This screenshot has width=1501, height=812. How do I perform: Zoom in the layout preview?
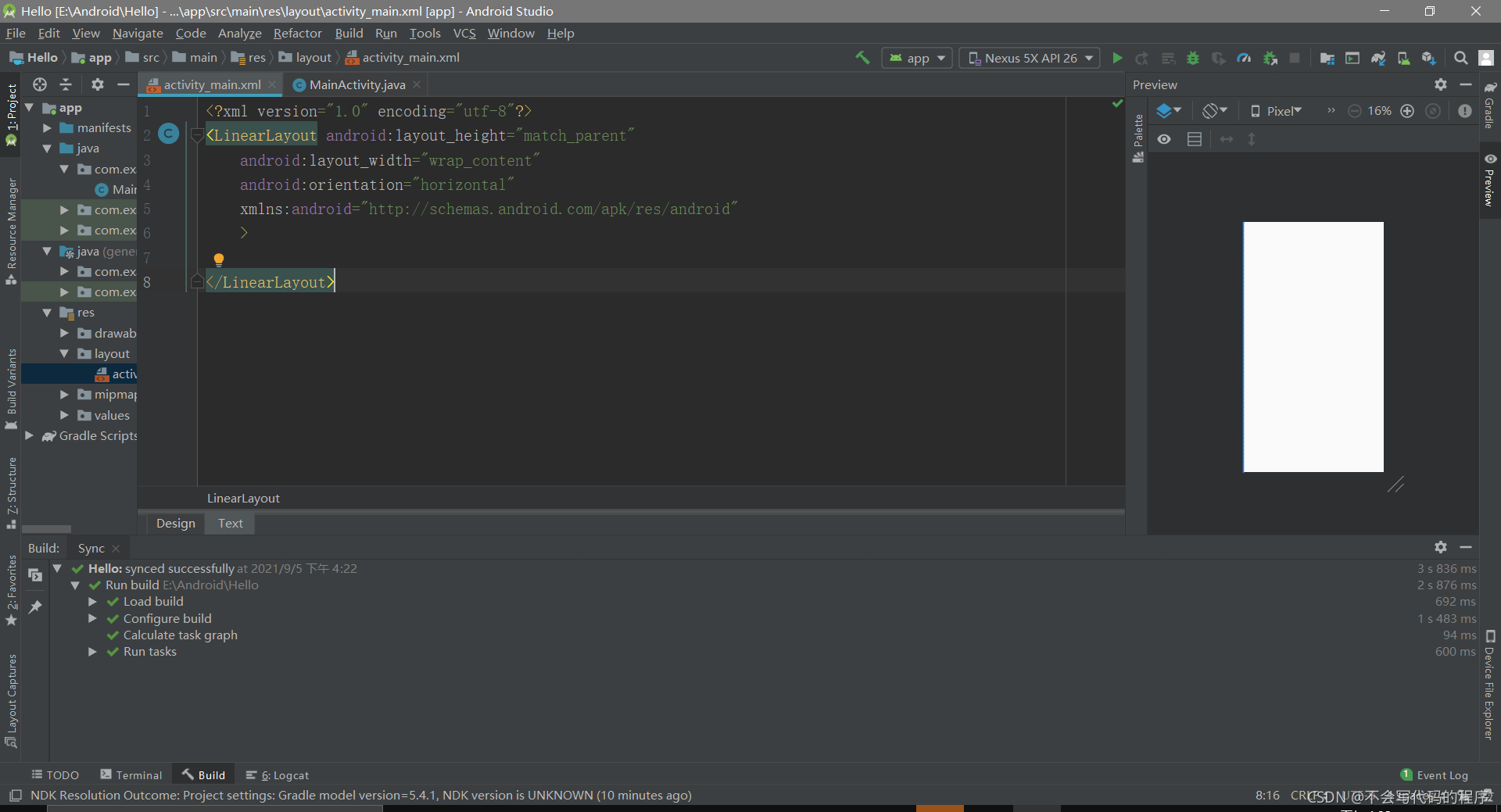click(1407, 111)
